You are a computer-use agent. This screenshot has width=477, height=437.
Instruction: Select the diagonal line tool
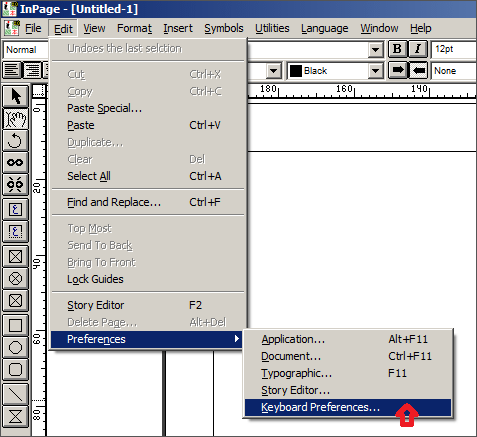click(15, 394)
